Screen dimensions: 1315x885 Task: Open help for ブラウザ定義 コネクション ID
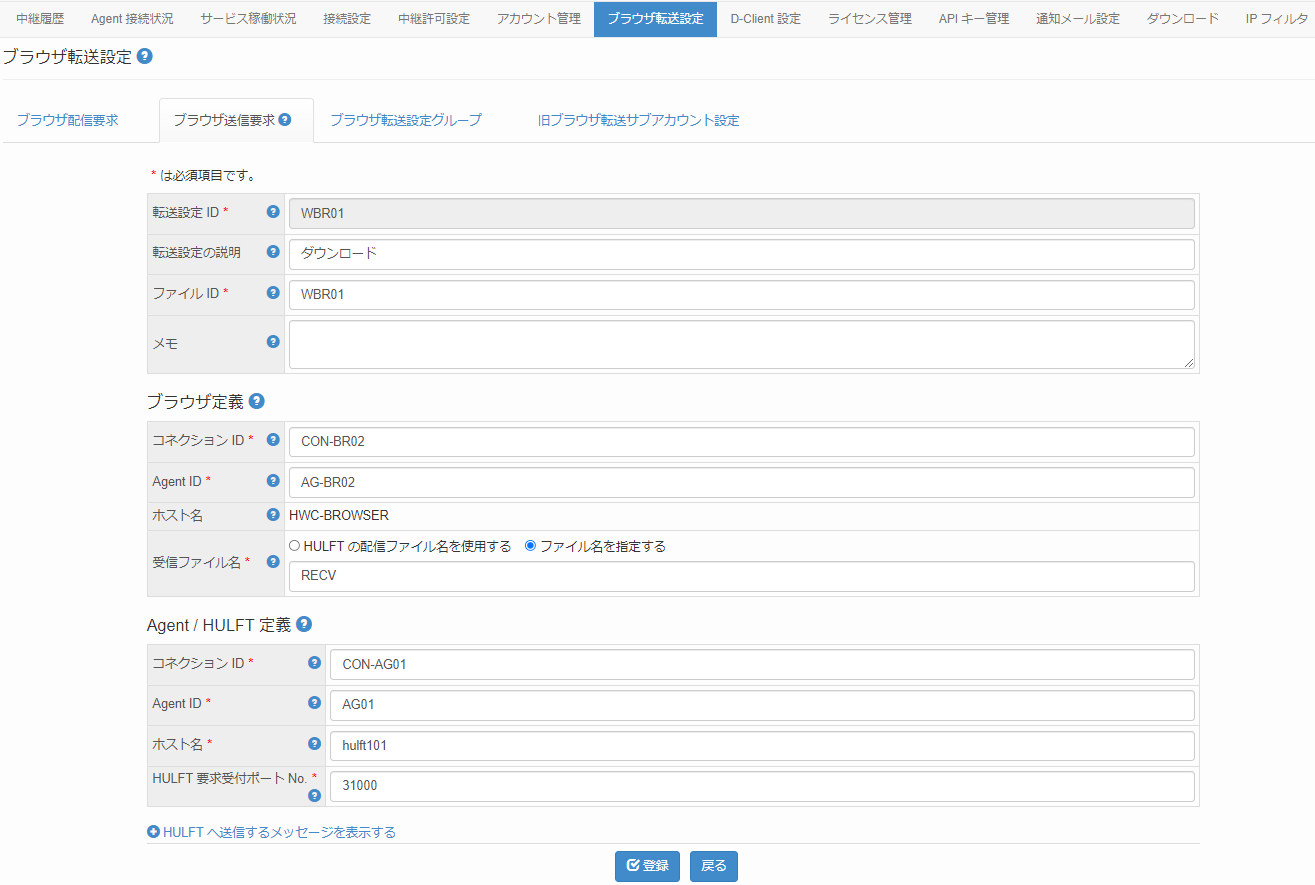point(273,440)
